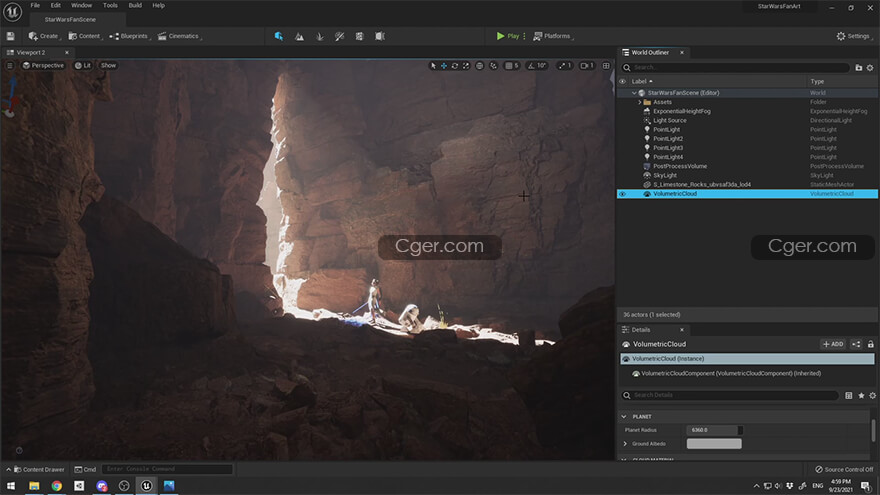This screenshot has height=495, width=880.
Task: Click ADD component button
Action: (833, 344)
